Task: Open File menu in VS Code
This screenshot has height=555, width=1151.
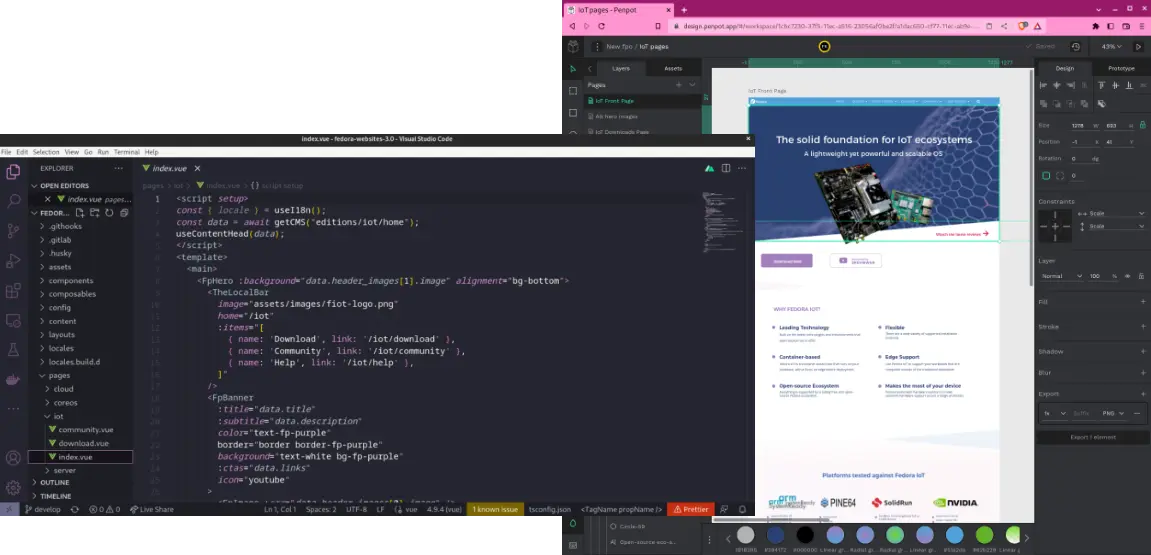Action: point(6,152)
